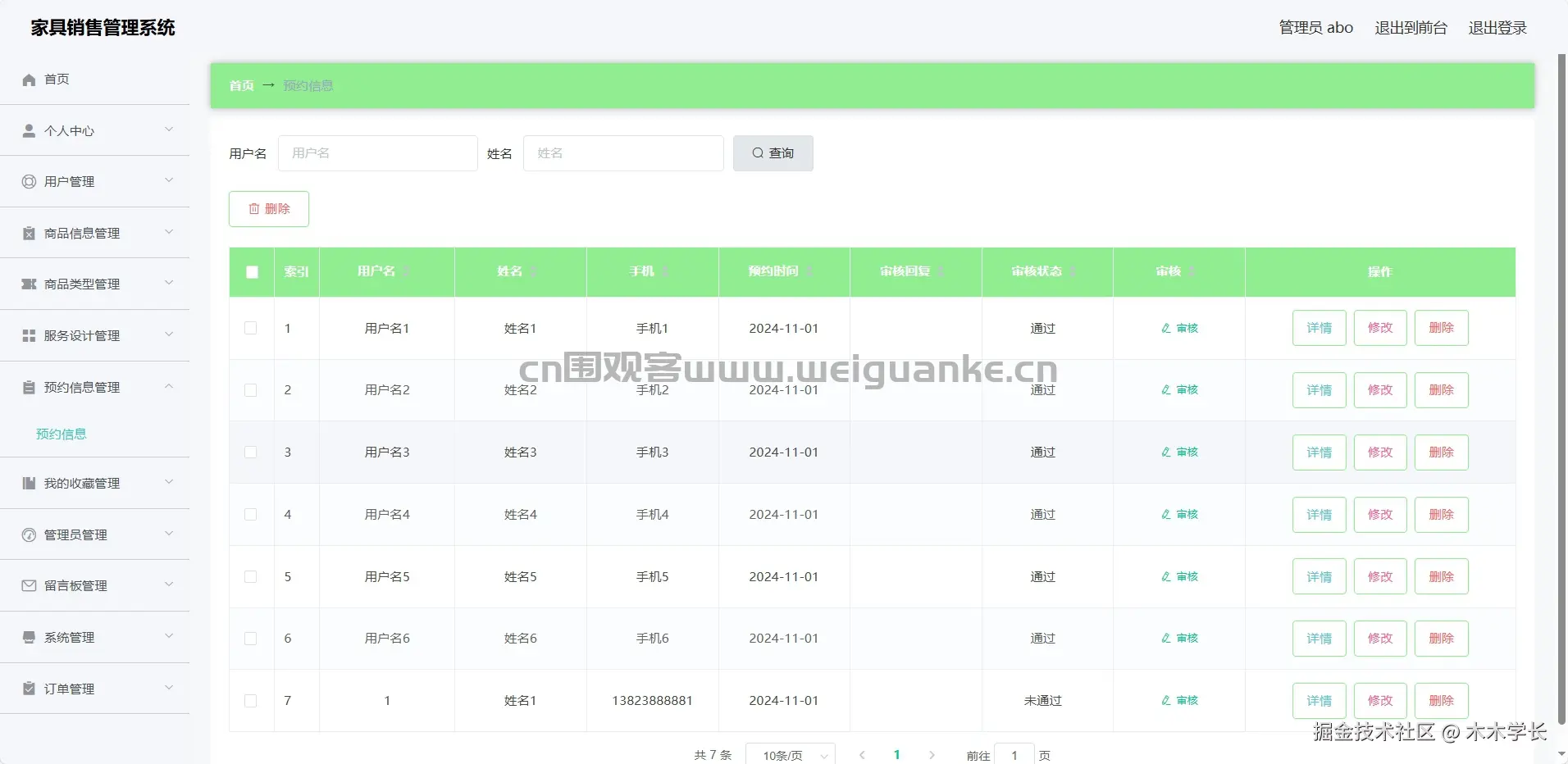The height and width of the screenshot is (764, 1568).
Task: Check the row checkbox for 用户名5
Action: 251,576
